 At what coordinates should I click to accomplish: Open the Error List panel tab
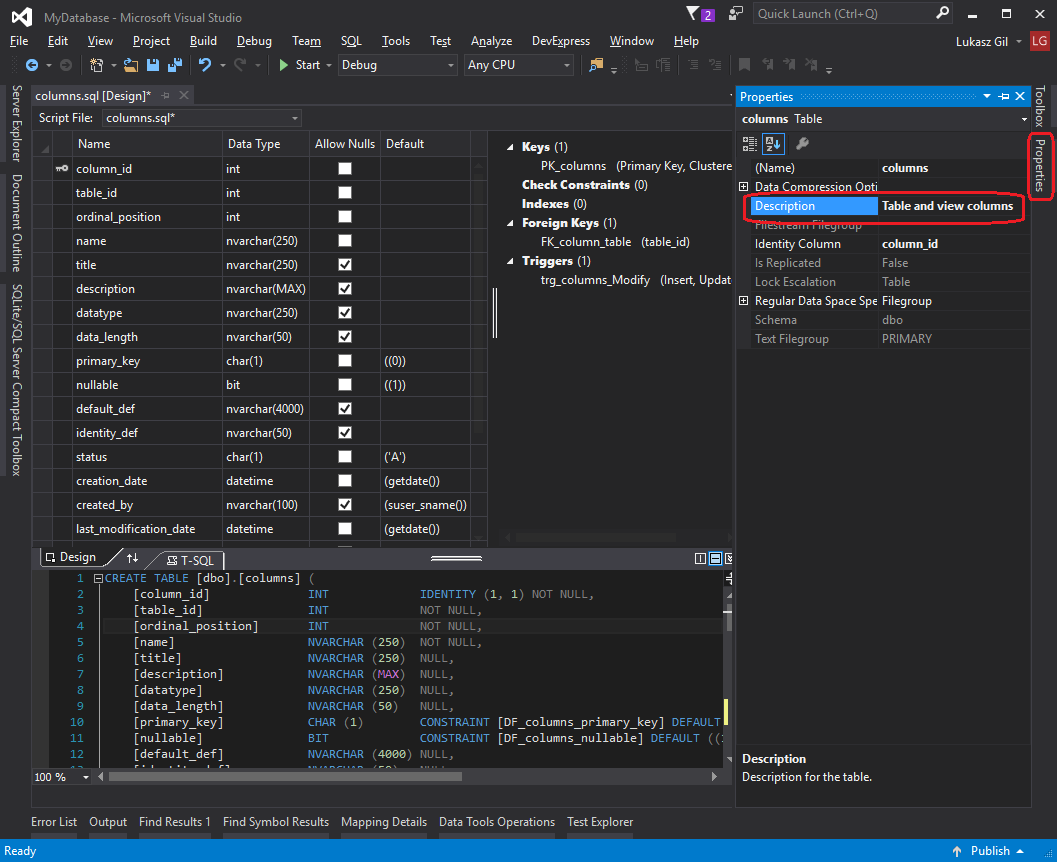coord(54,822)
